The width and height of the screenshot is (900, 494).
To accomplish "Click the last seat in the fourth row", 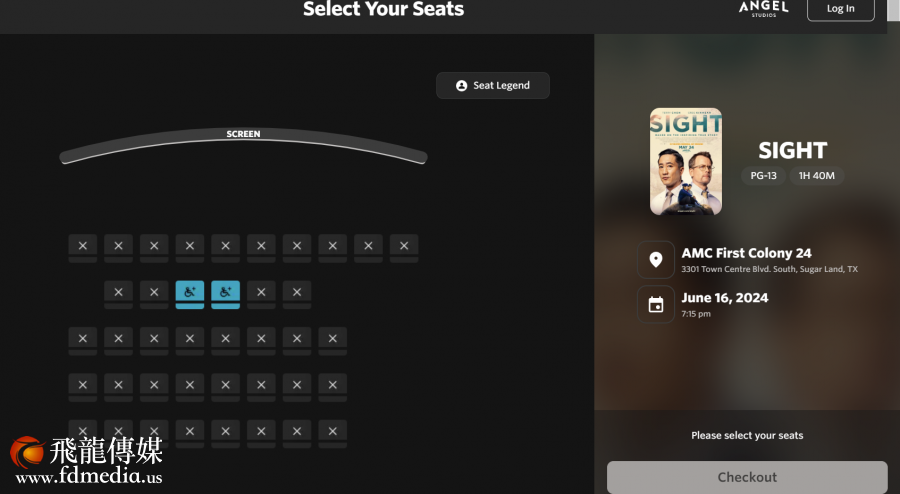I will pos(332,384).
